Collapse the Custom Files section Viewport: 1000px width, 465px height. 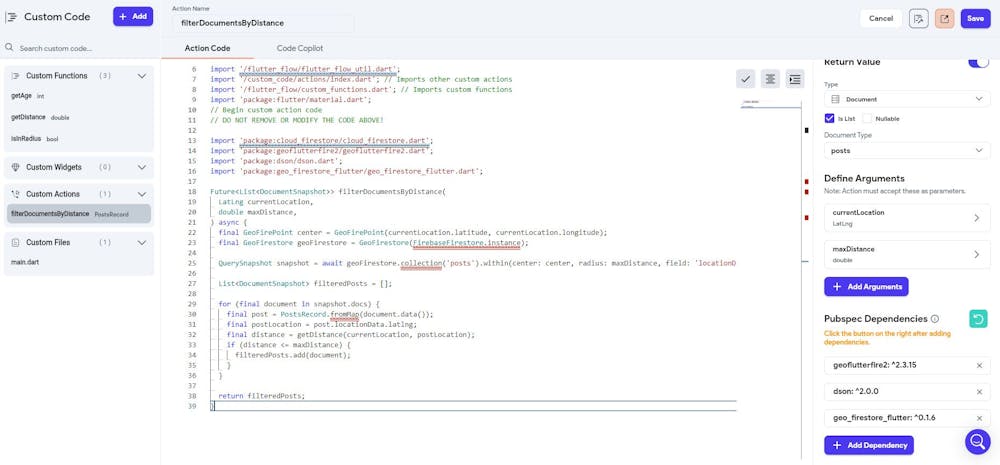click(142, 242)
